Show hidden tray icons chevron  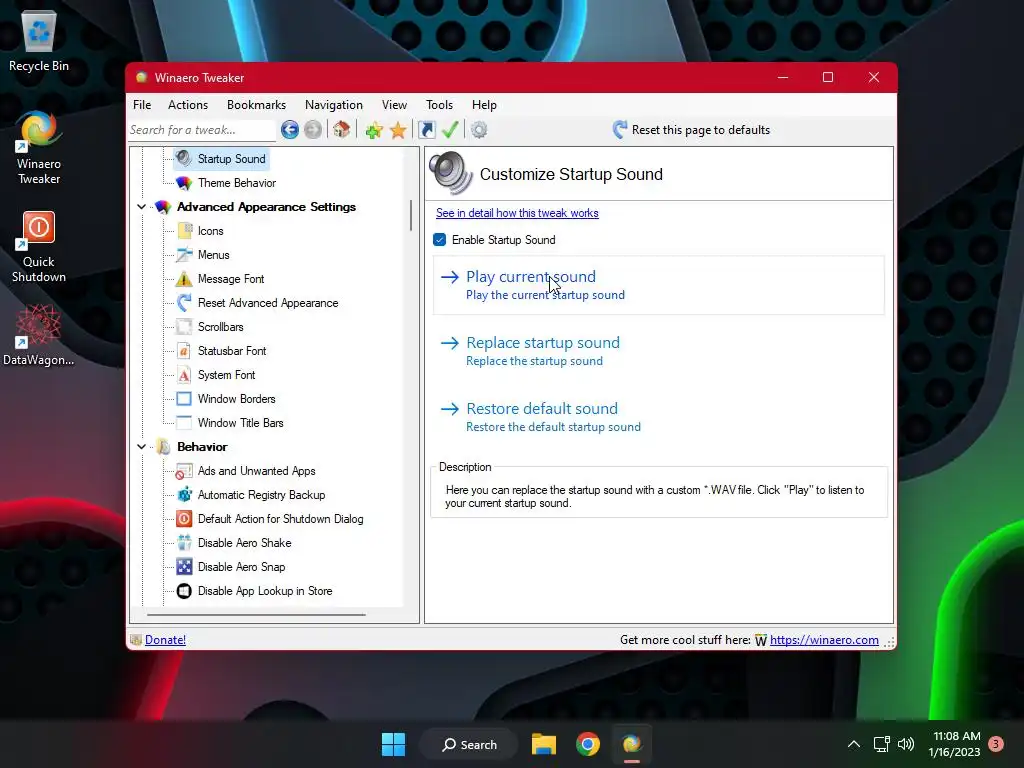(x=854, y=744)
